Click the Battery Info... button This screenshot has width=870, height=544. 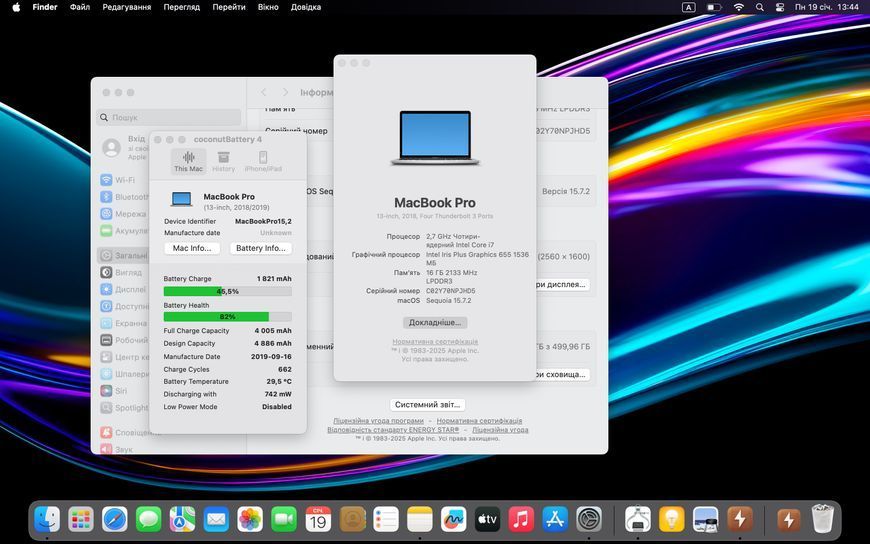pos(261,248)
